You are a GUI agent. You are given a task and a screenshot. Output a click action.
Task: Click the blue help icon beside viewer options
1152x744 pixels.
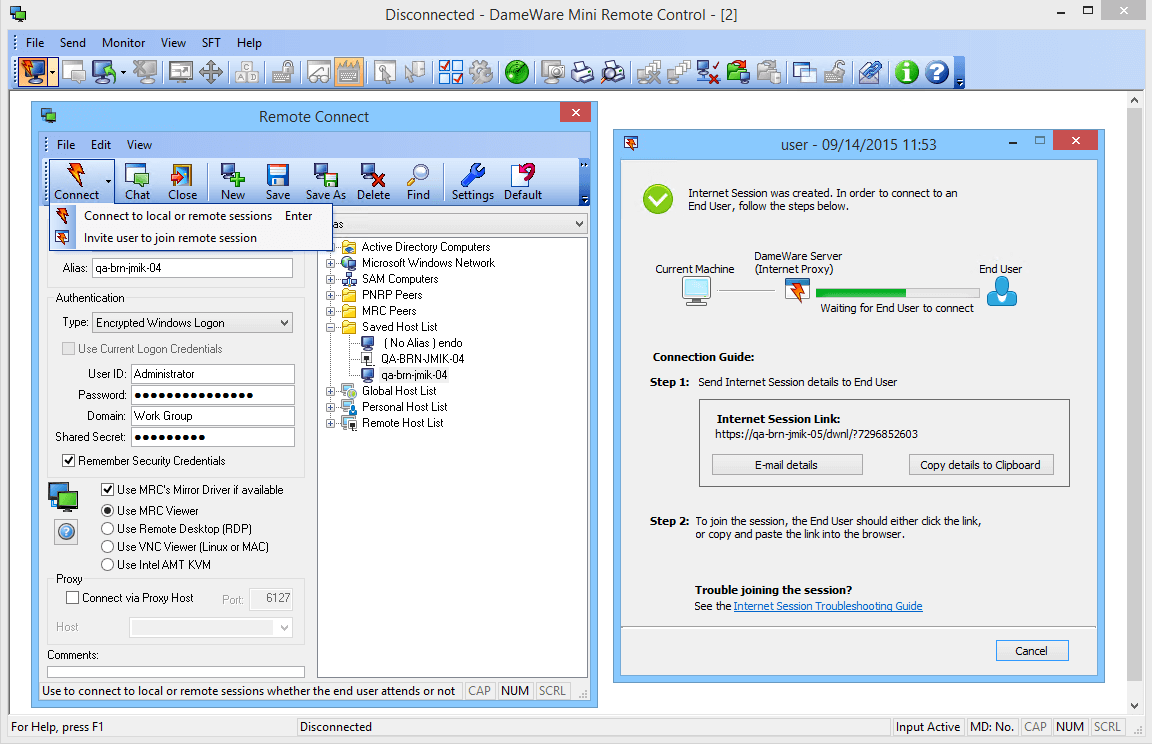[66, 531]
